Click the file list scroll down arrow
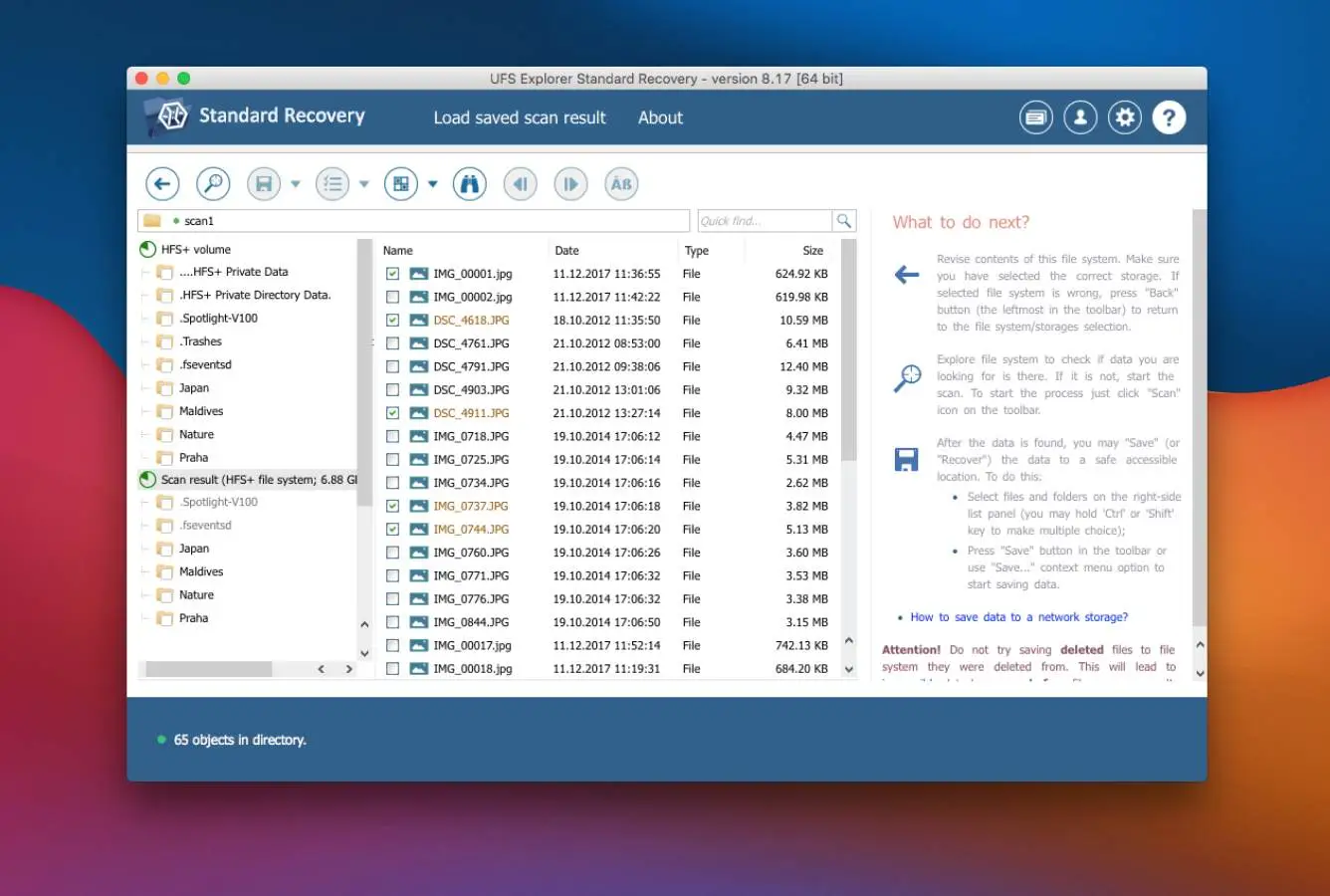 click(849, 669)
